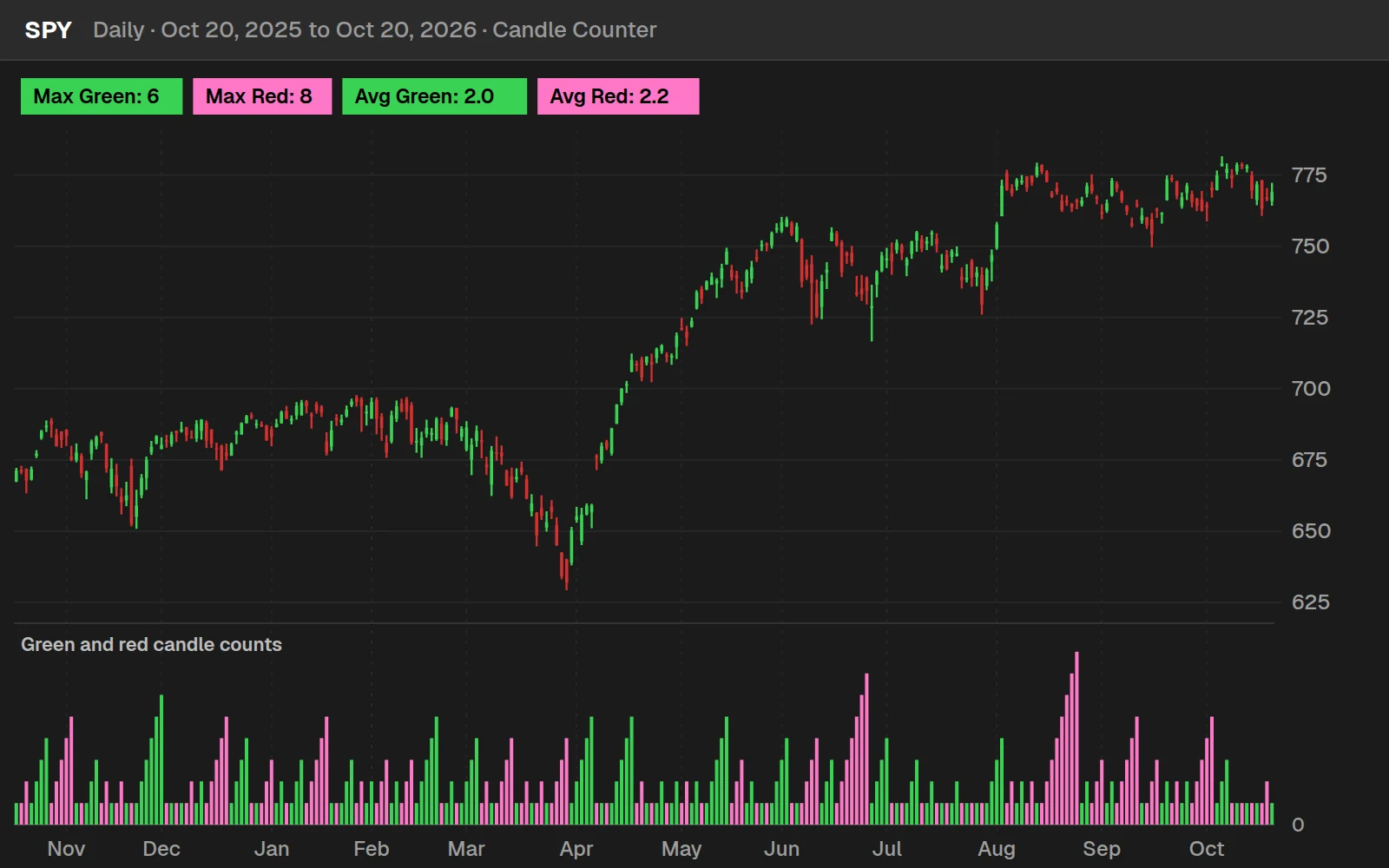Click the Avg Green: 2.0 badge

click(x=434, y=96)
